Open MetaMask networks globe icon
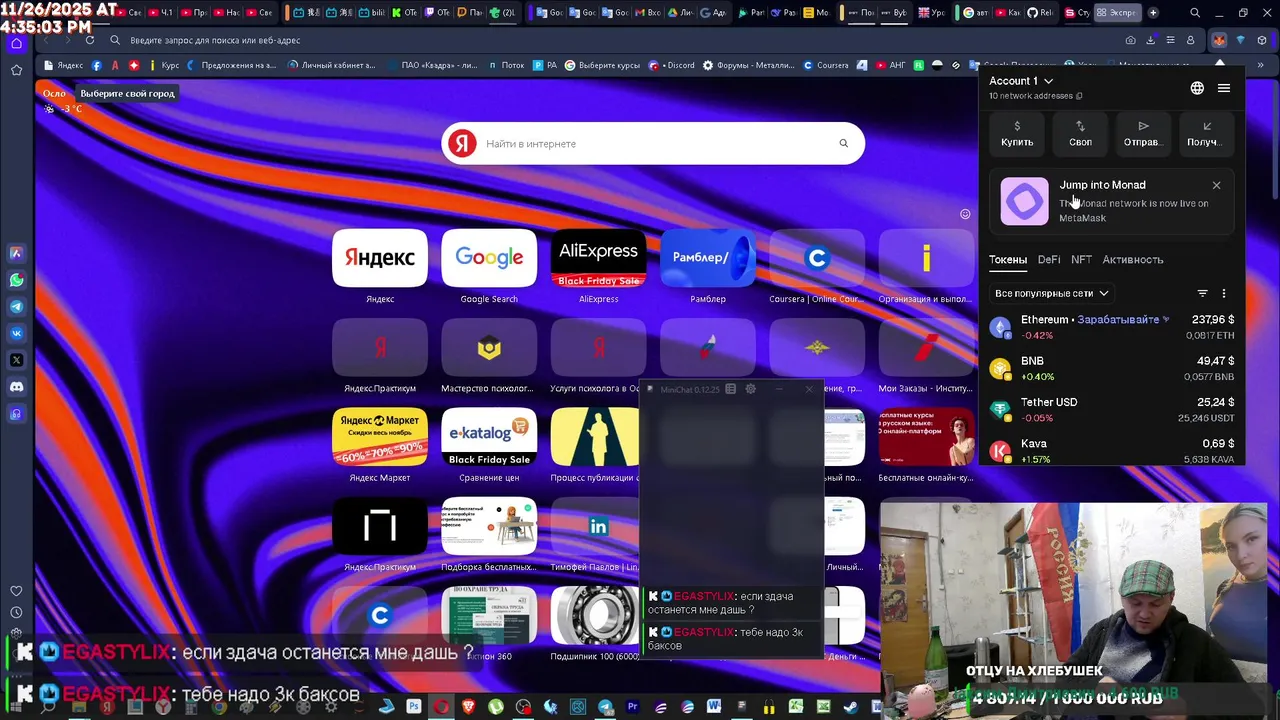Screen dimensions: 1280x720 click(x=1197, y=88)
